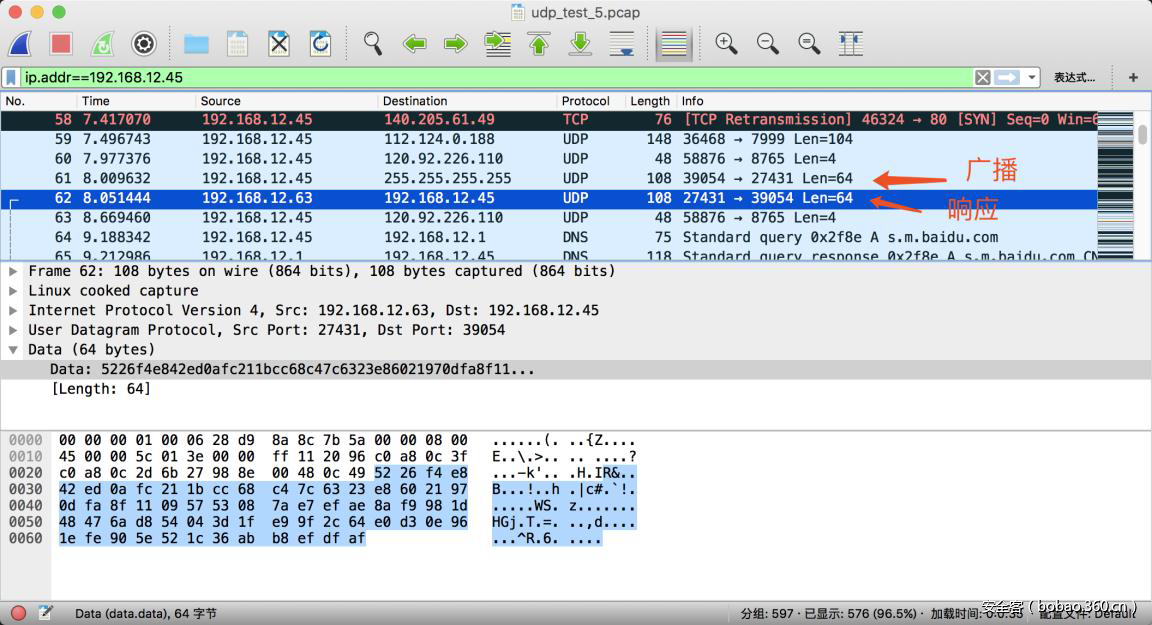
Task: Stop the running capture
Action: 61,44
